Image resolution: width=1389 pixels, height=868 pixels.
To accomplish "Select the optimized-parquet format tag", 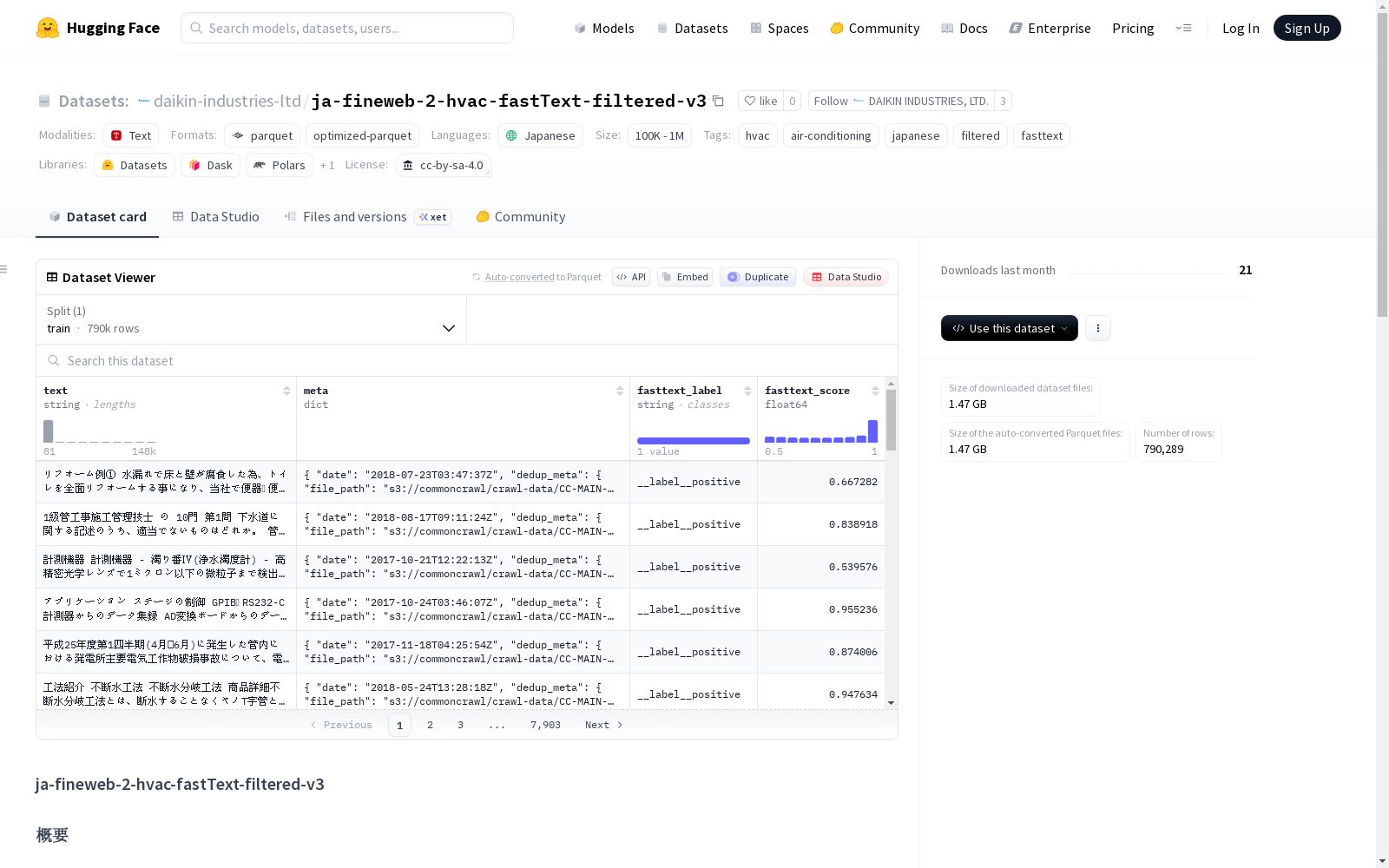I will click(362, 135).
